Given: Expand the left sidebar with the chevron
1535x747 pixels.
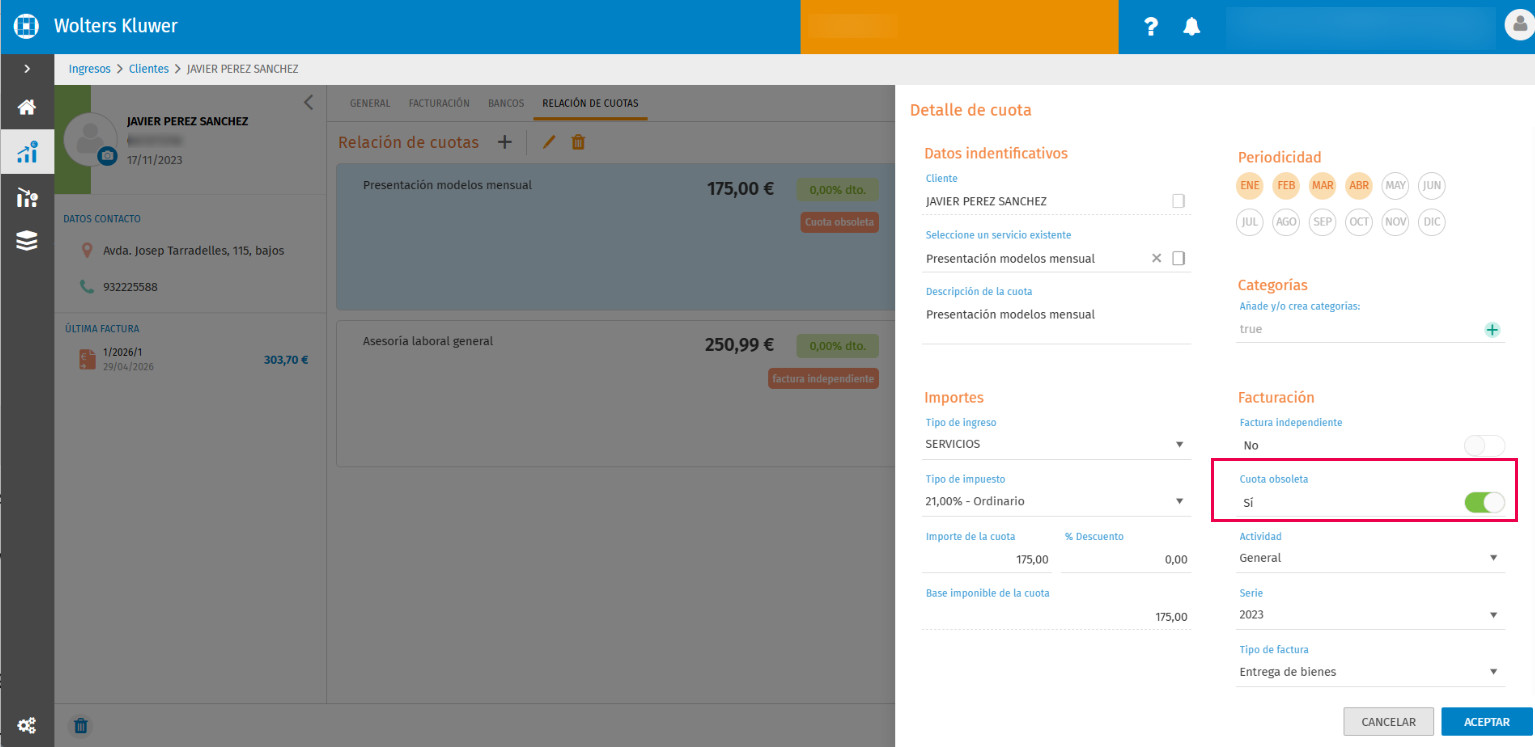Looking at the screenshot, I should [x=27, y=69].
